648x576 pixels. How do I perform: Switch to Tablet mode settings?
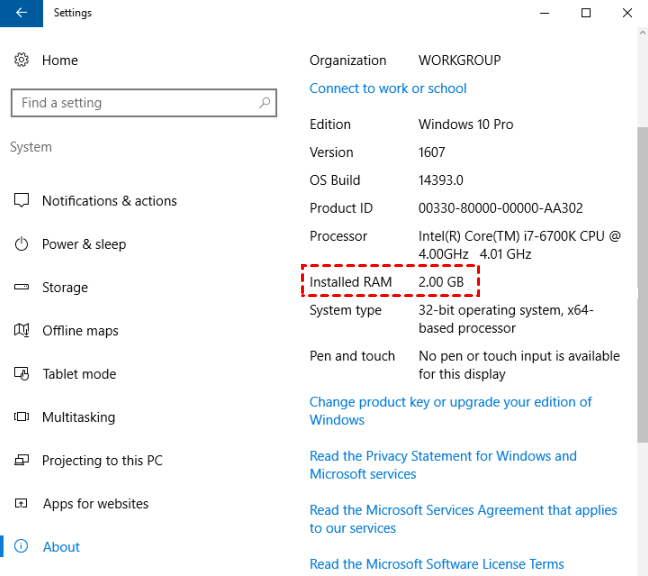coord(79,374)
